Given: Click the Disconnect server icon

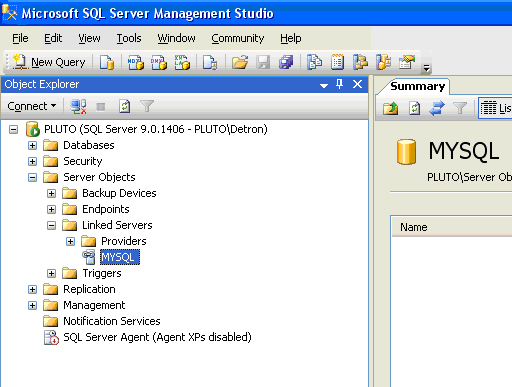Looking at the screenshot, I should click(x=78, y=106).
